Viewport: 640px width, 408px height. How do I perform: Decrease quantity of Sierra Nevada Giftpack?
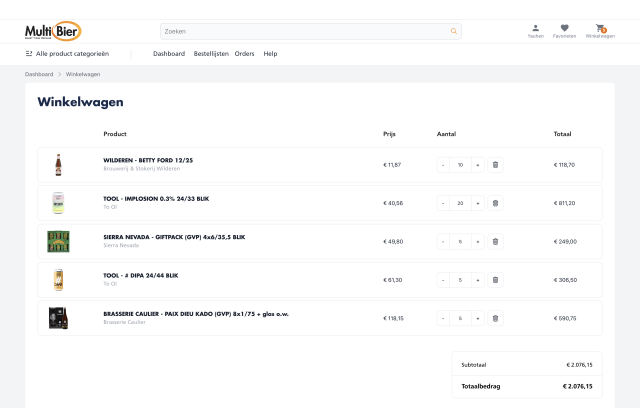point(443,242)
